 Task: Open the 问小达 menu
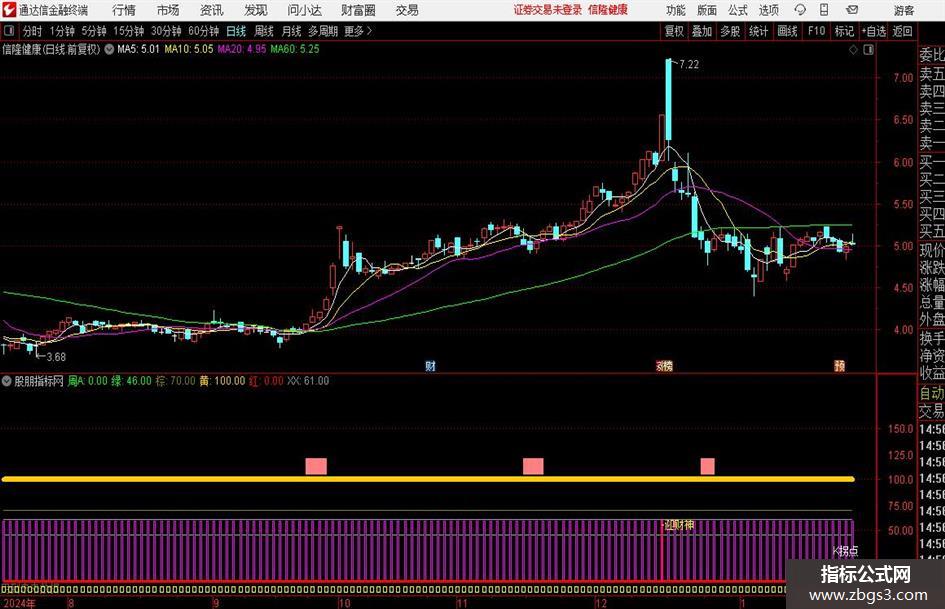coord(304,10)
